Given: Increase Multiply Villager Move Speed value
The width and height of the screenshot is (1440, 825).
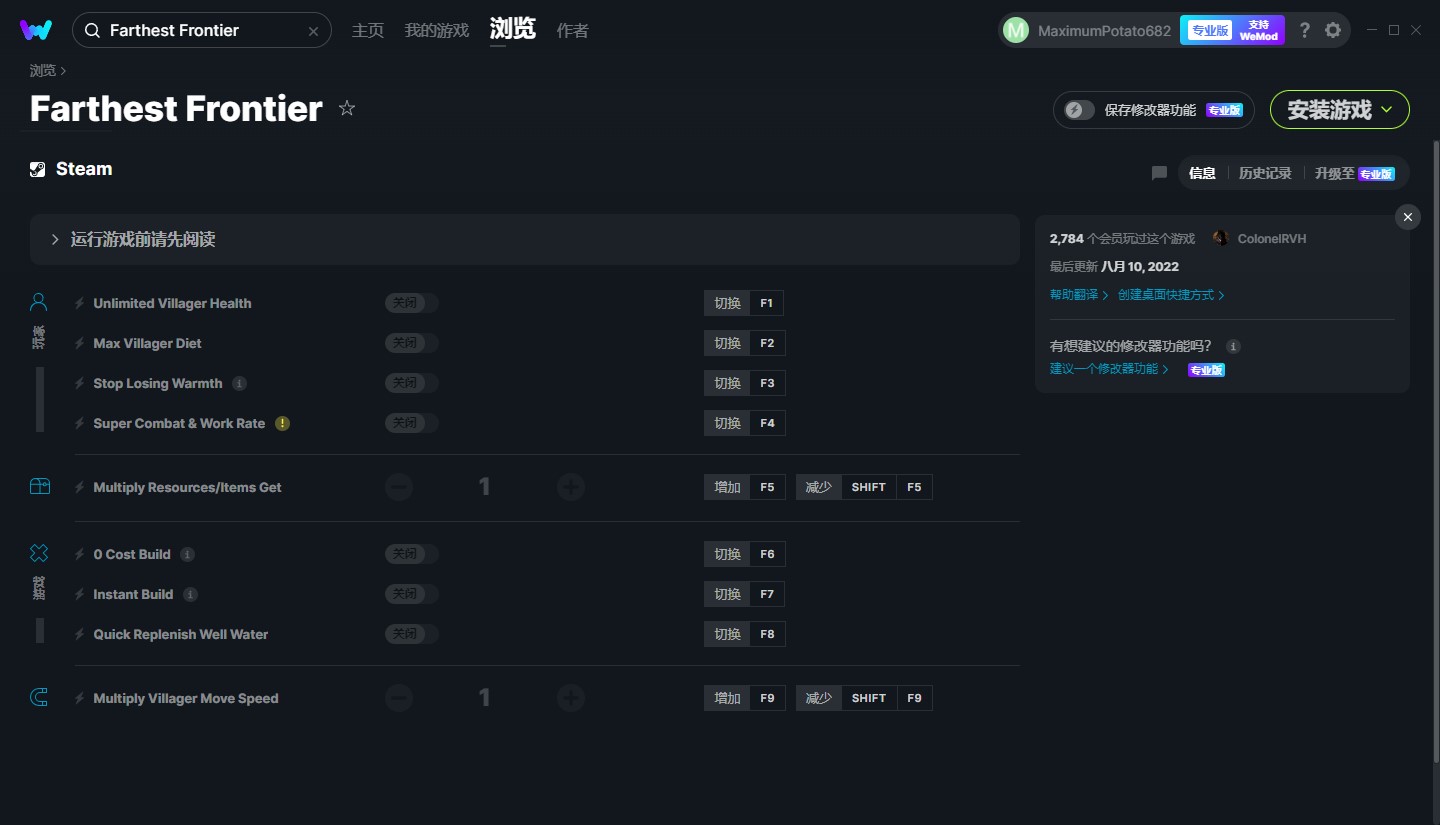Looking at the screenshot, I should click(571, 698).
